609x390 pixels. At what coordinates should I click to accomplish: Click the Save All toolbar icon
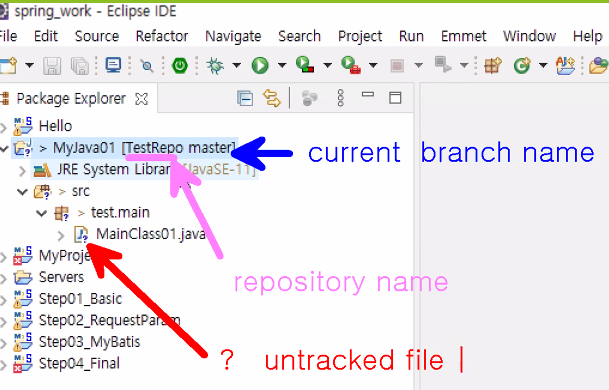(80, 65)
